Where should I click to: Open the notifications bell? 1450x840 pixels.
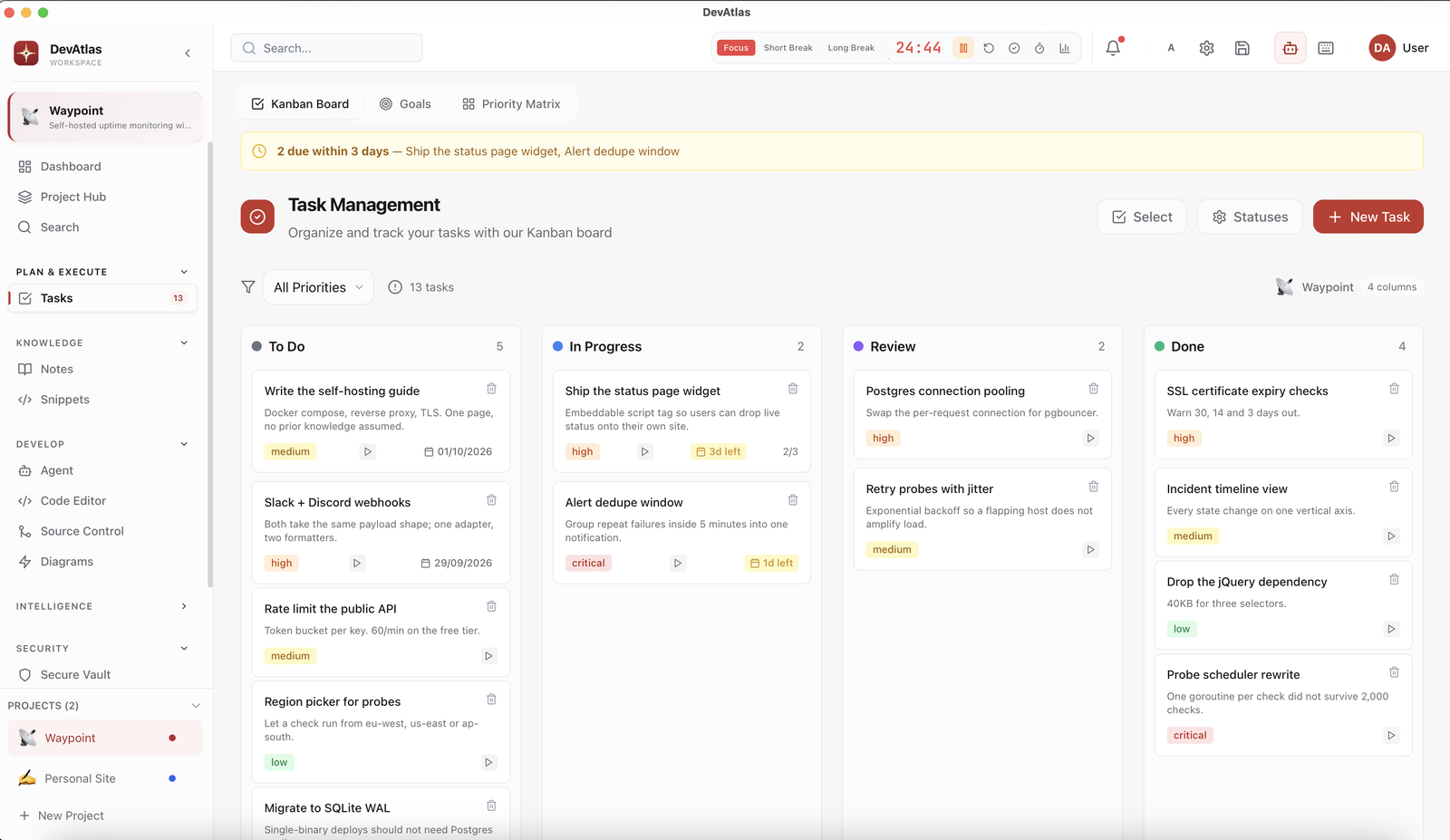[1113, 48]
